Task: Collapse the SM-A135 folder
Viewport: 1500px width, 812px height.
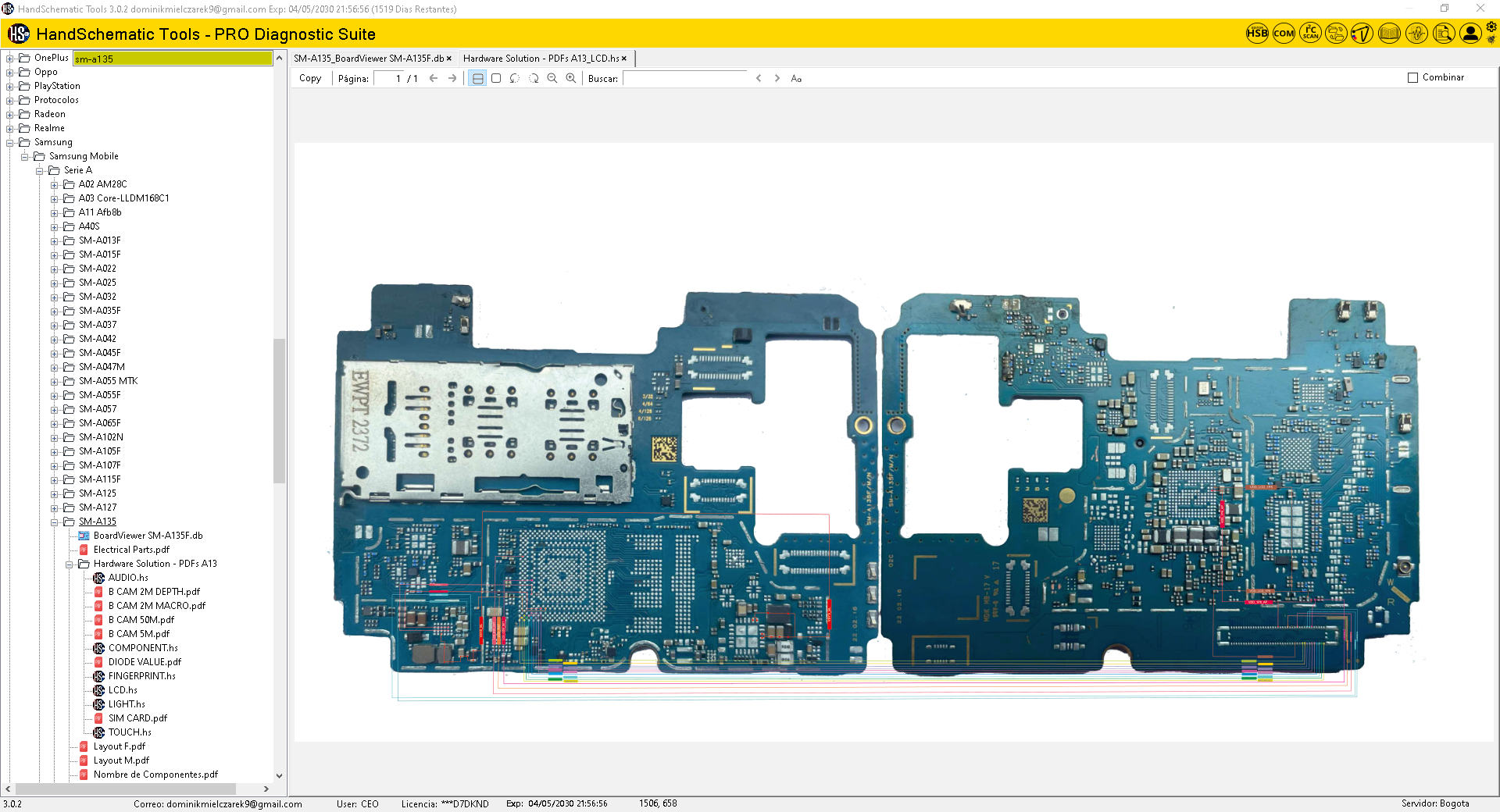Action: [55, 522]
